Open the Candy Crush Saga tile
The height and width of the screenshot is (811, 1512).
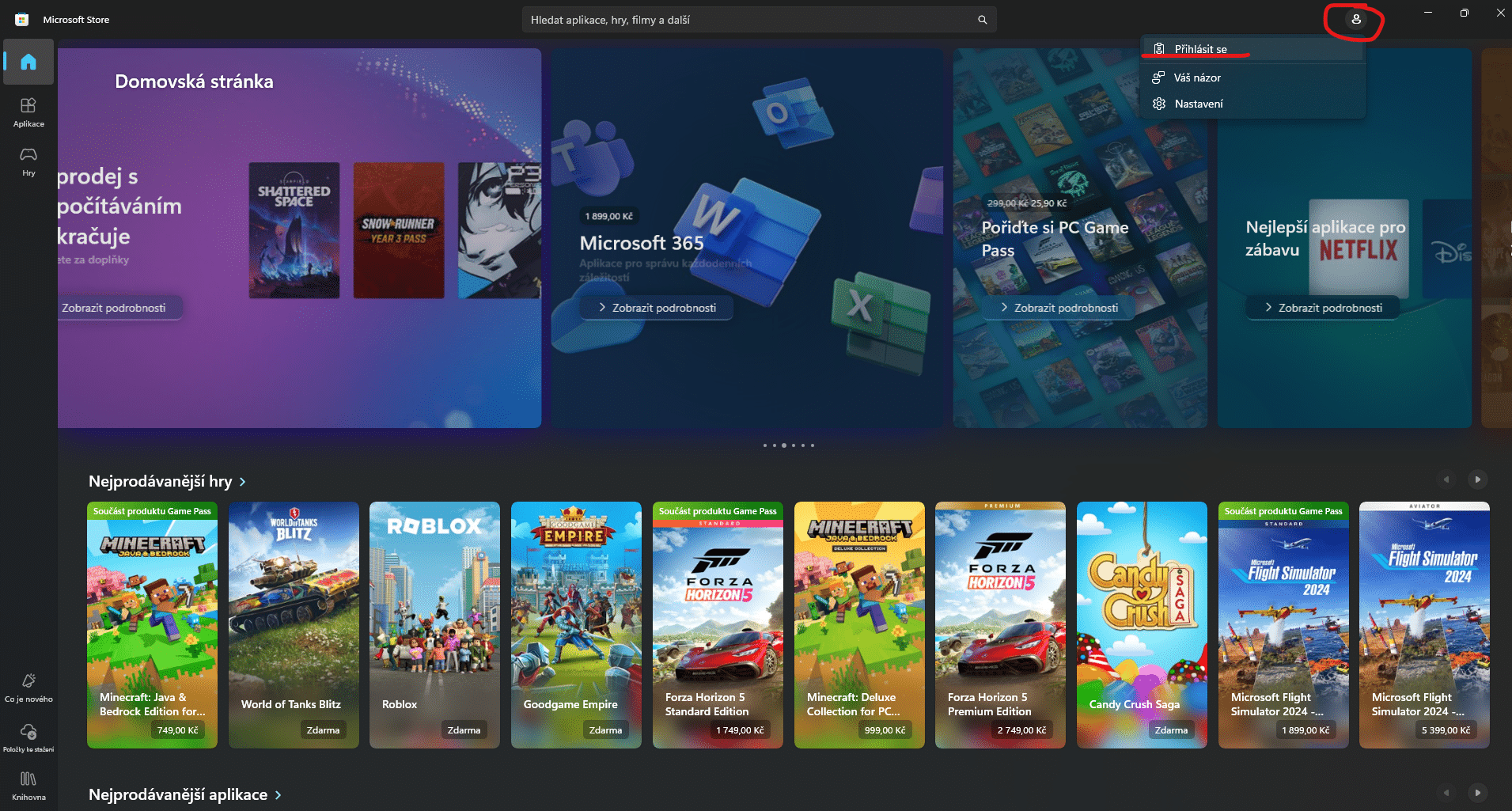[1142, 624]
